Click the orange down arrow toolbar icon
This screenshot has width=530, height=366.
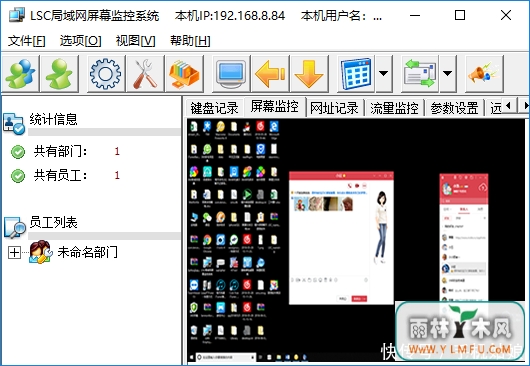pyautogui.click(x=309, y=74)
